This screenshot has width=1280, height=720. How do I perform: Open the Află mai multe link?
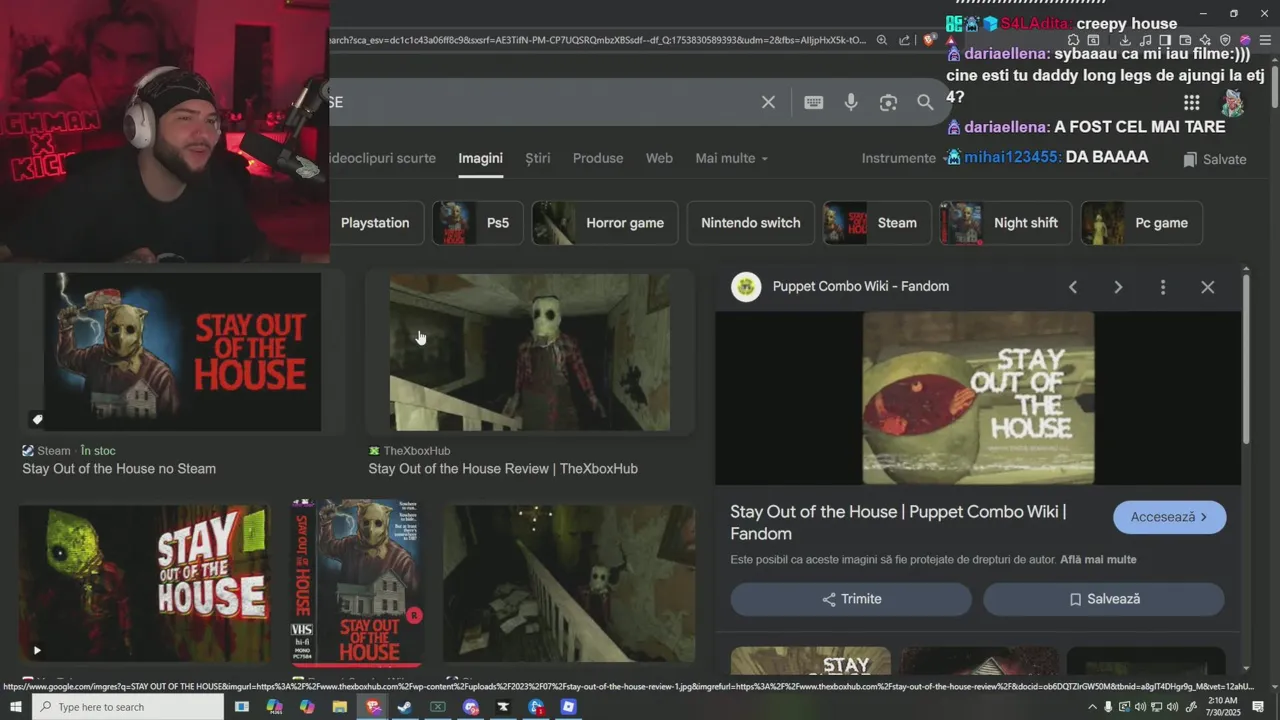pyautogui.click(x=1098, y=559)
